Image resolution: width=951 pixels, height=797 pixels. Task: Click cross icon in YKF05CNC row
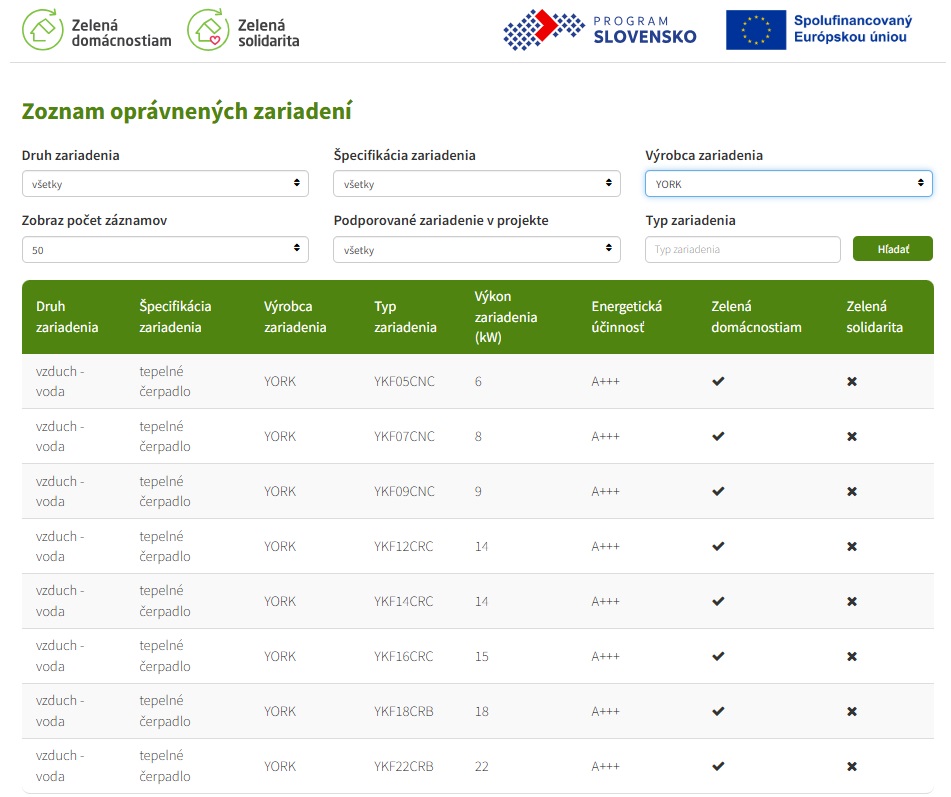point(852,382)
